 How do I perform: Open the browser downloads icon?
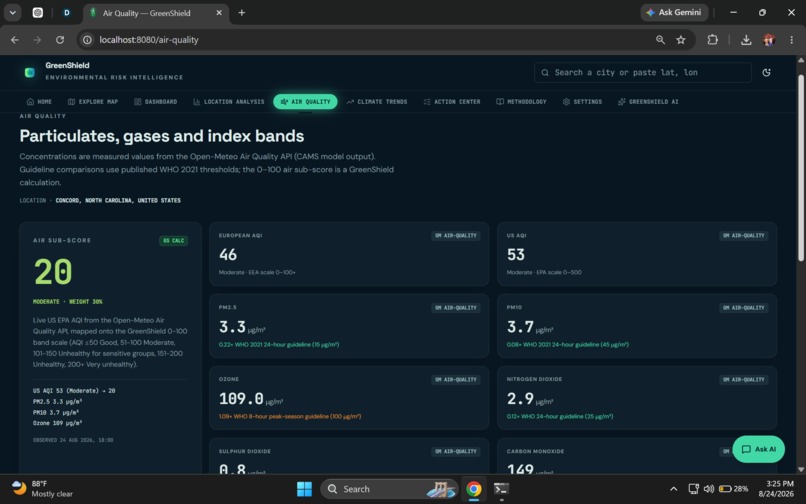click(746, 40)
